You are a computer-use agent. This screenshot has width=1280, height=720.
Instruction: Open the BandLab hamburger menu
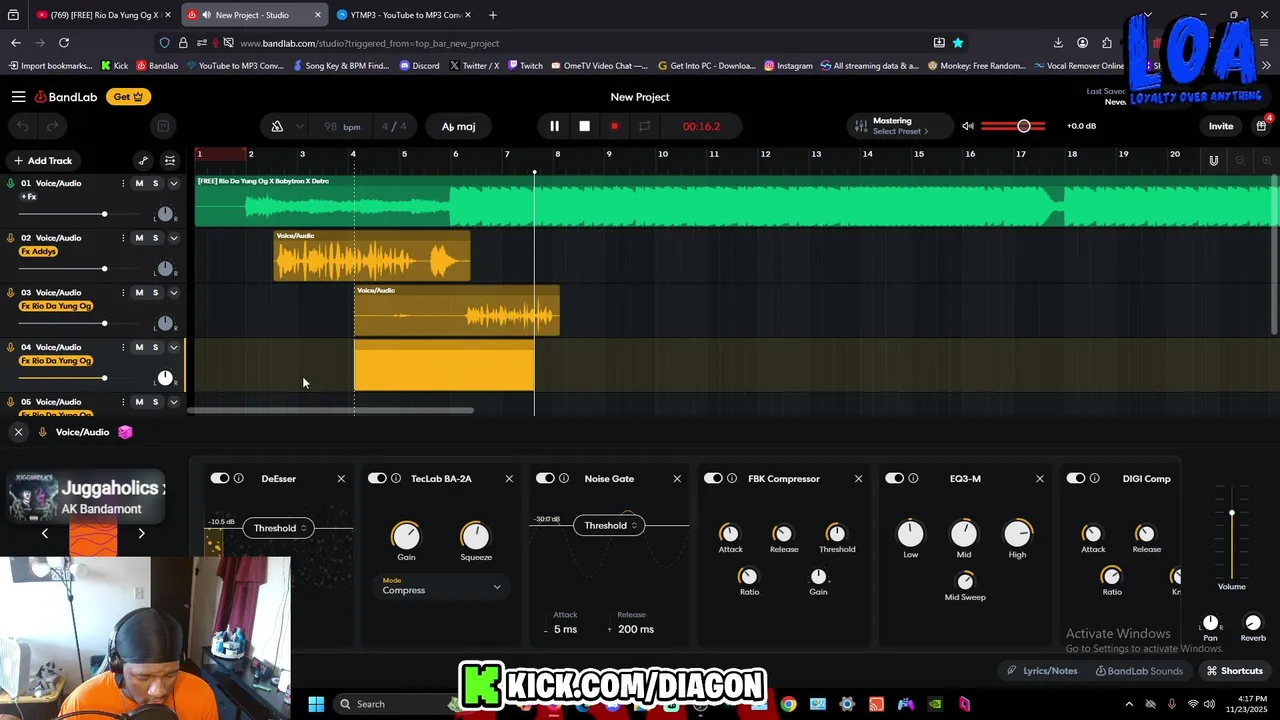click(x=18, y=97)
